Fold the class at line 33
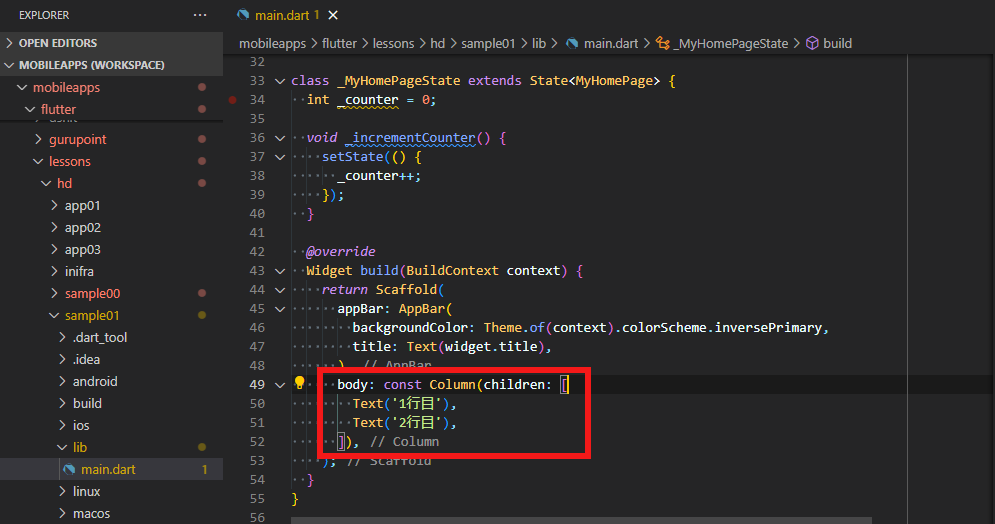995x524 pixels. click(x=279, y=81)
